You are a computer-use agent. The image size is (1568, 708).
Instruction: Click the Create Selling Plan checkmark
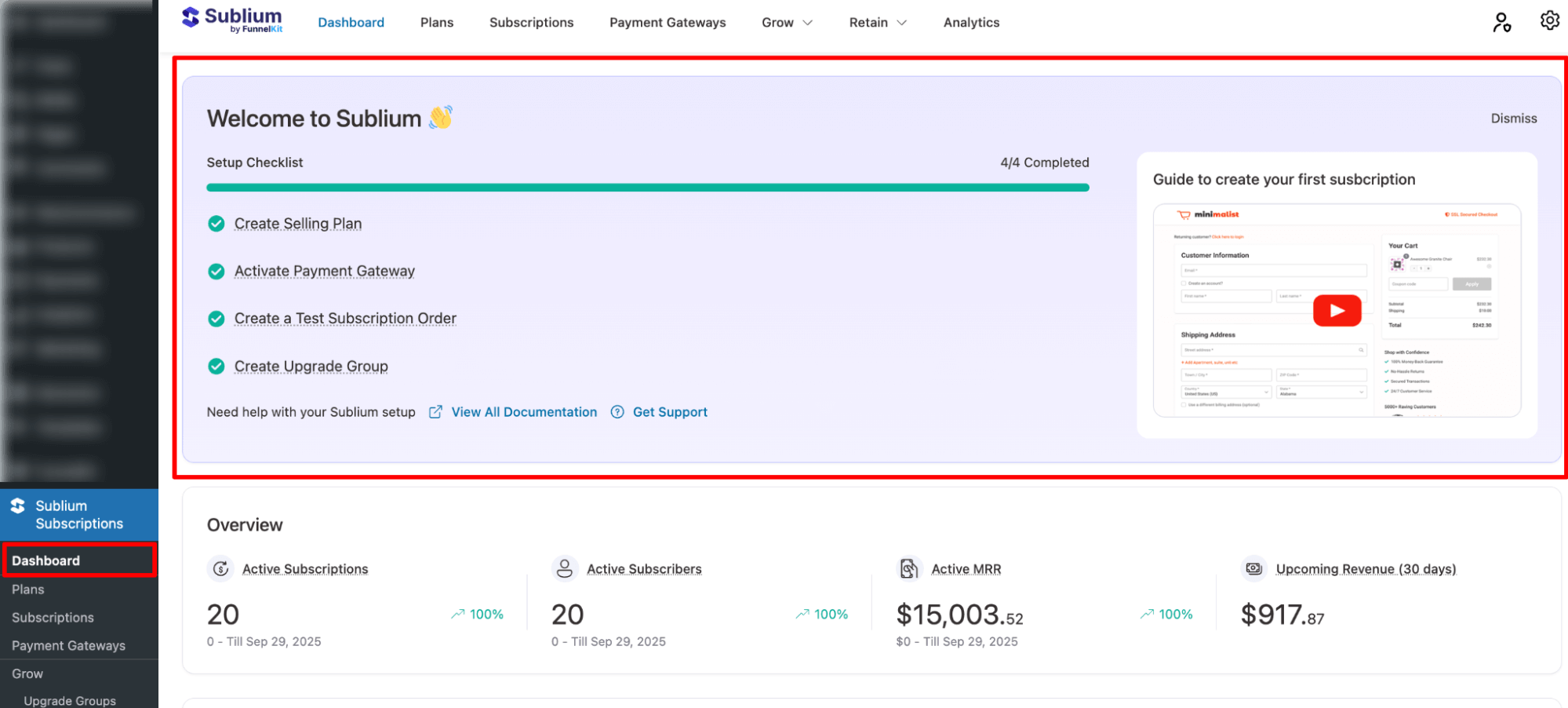tap(216, 224)
